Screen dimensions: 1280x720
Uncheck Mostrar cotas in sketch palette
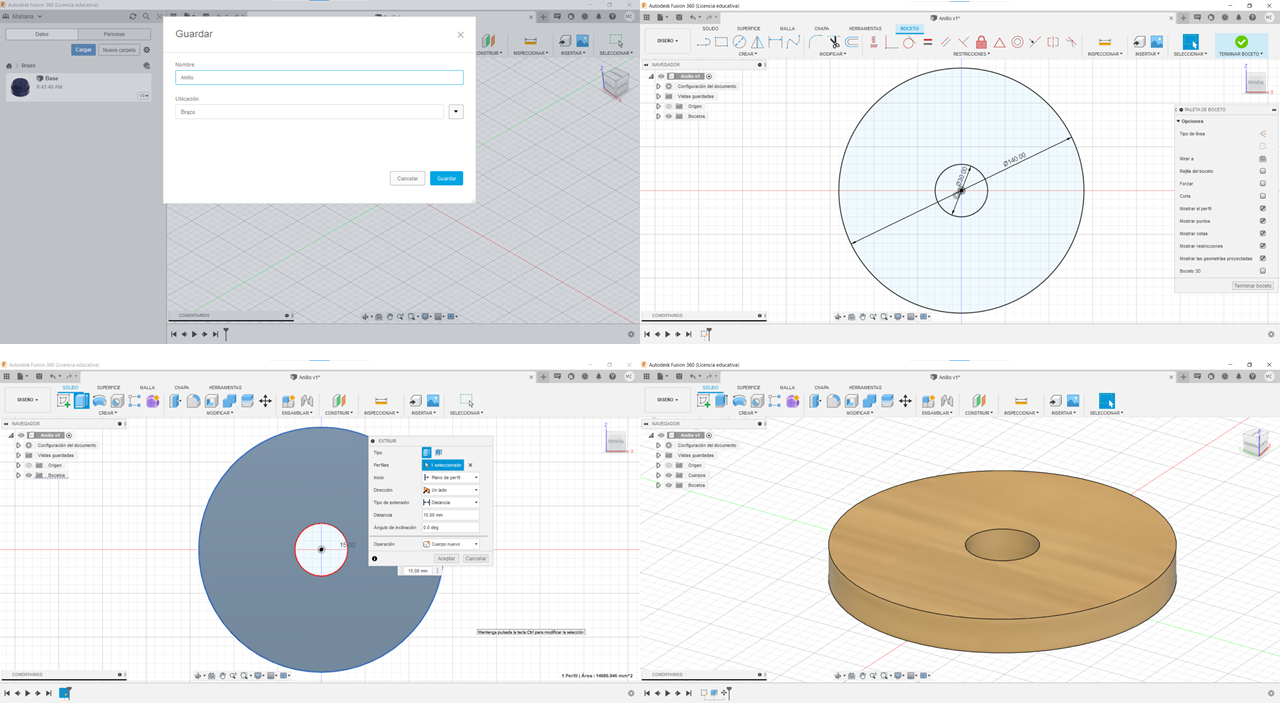1263,233
